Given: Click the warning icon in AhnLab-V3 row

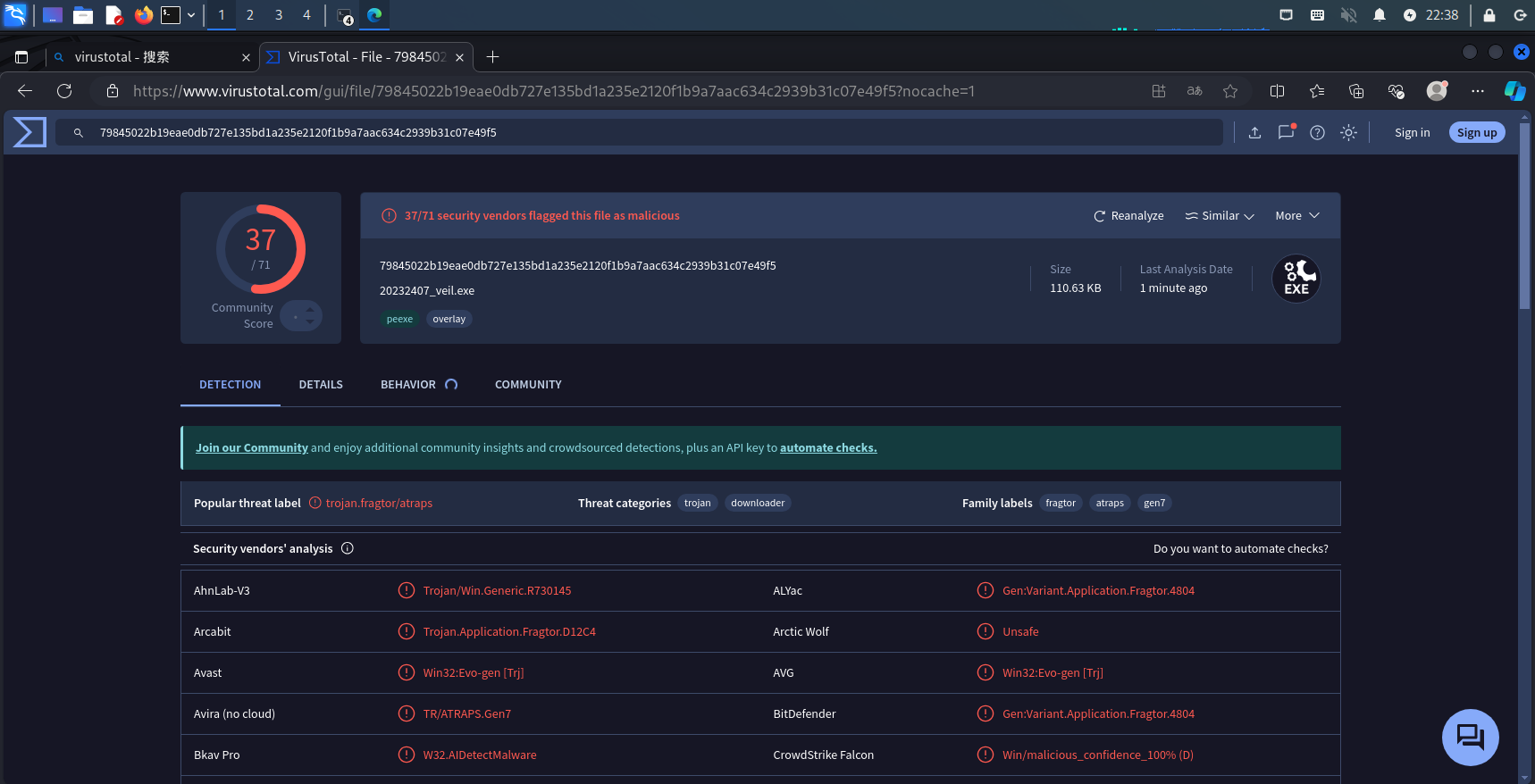Looking at the screenshot, I should tap(407, 590).
